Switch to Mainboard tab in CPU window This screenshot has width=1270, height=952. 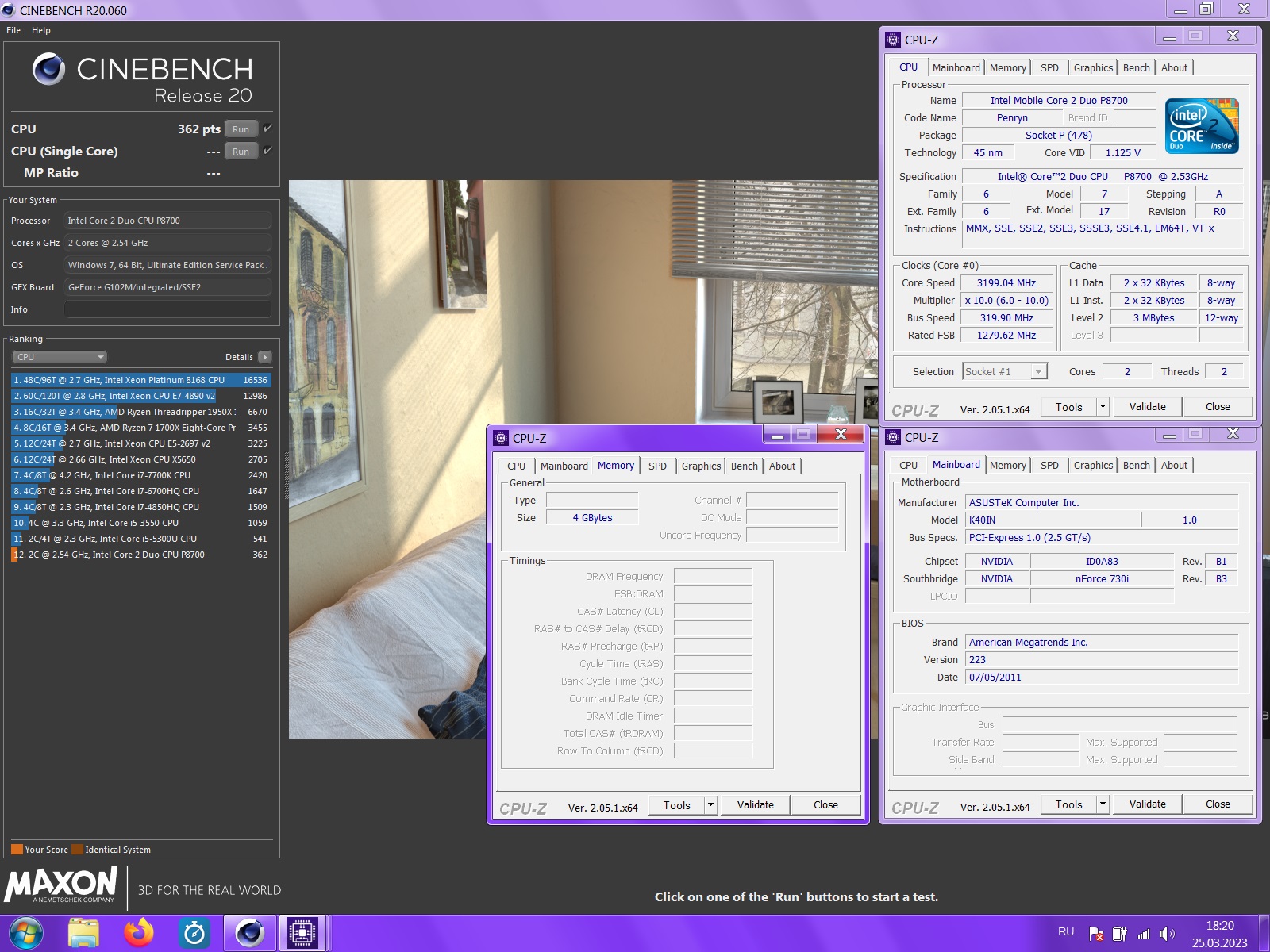click(x=956, y=68)
